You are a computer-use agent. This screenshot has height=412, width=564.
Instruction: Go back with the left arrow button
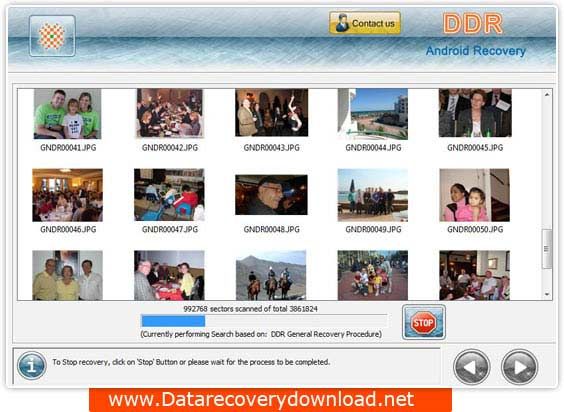(472, 367)
